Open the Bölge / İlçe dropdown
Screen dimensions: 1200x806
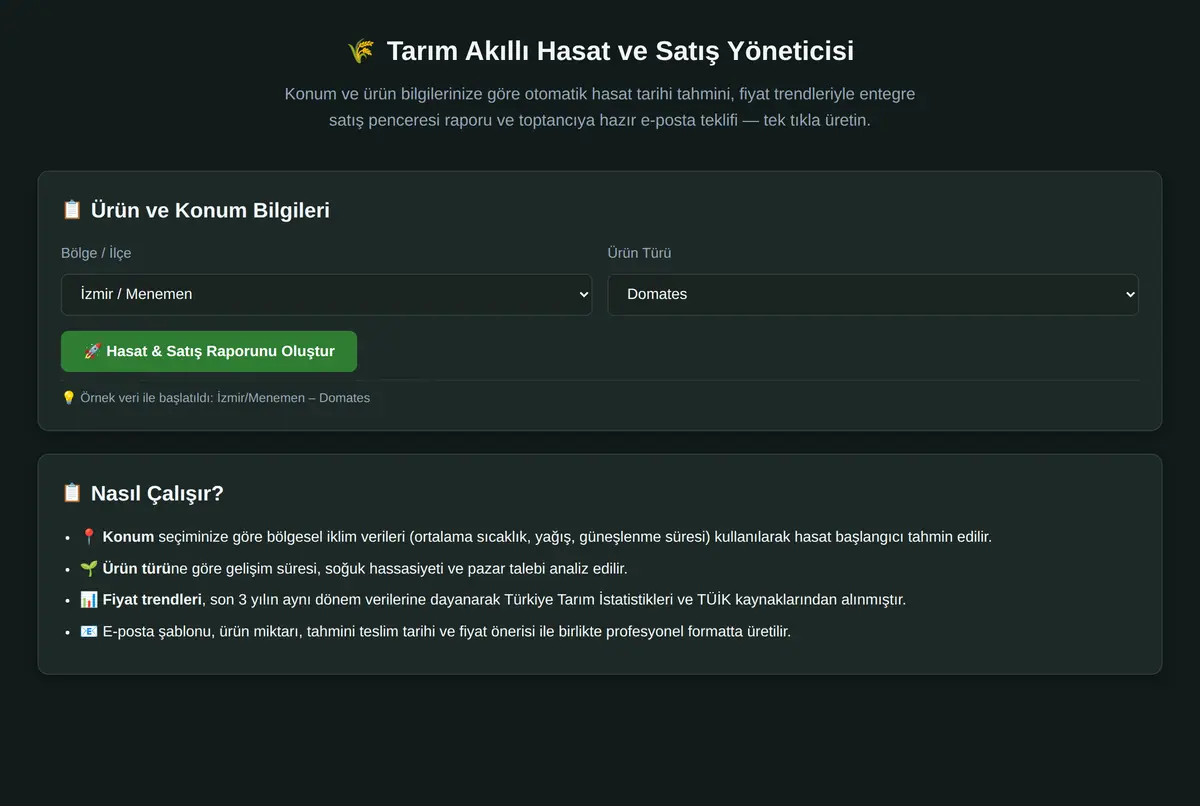pos(326,294)
